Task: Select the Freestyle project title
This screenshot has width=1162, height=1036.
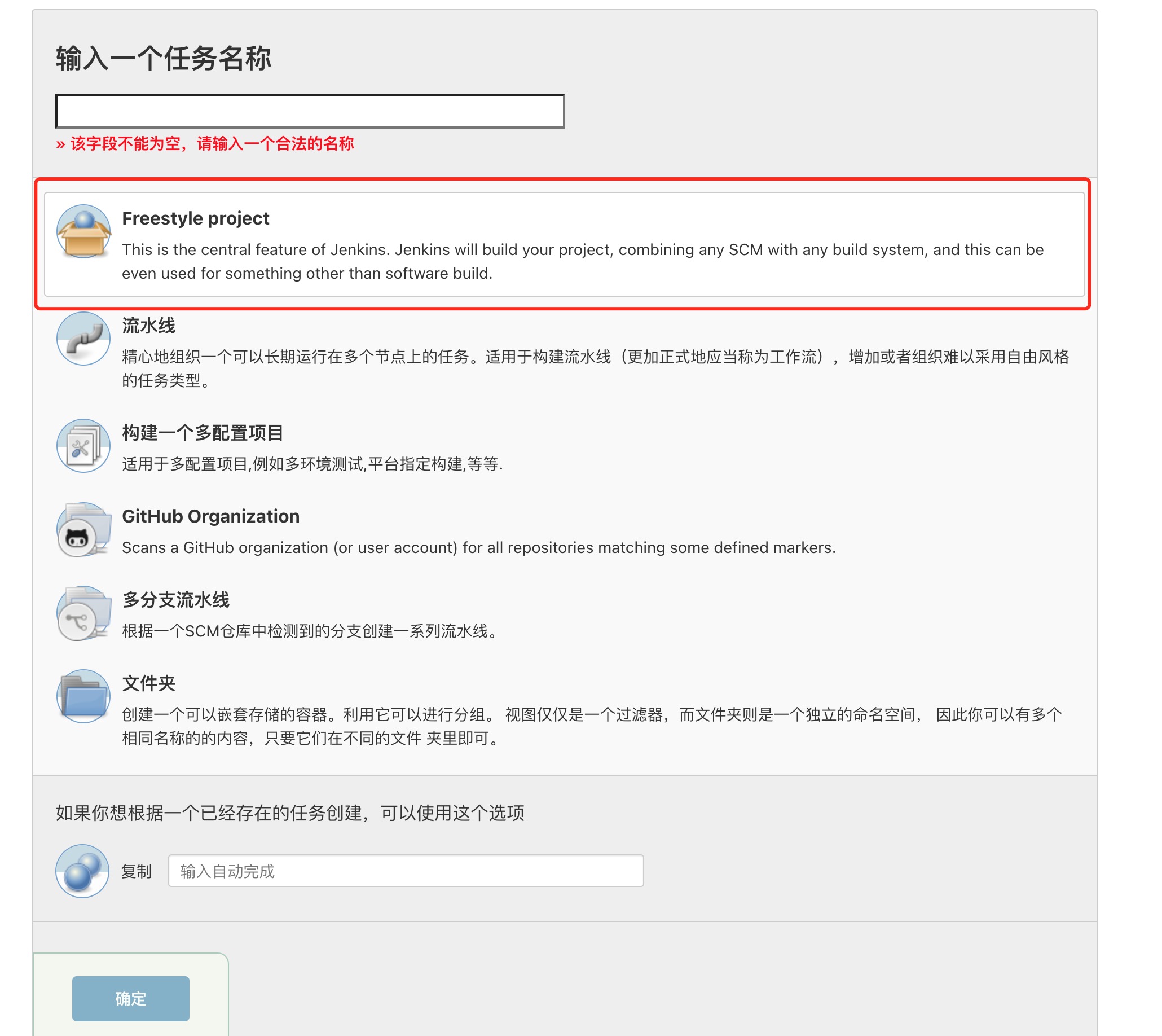Action: [x=196, y=218]
